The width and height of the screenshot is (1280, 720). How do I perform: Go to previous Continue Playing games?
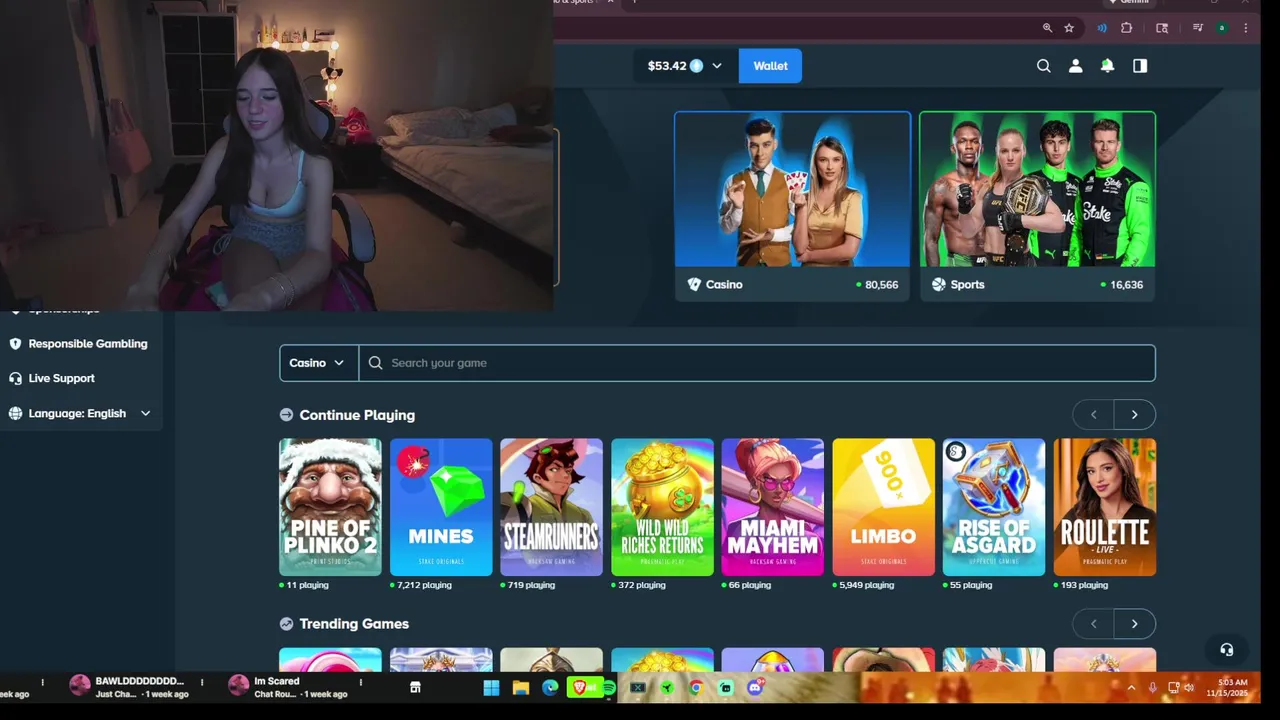click(x=1093, y=415)
